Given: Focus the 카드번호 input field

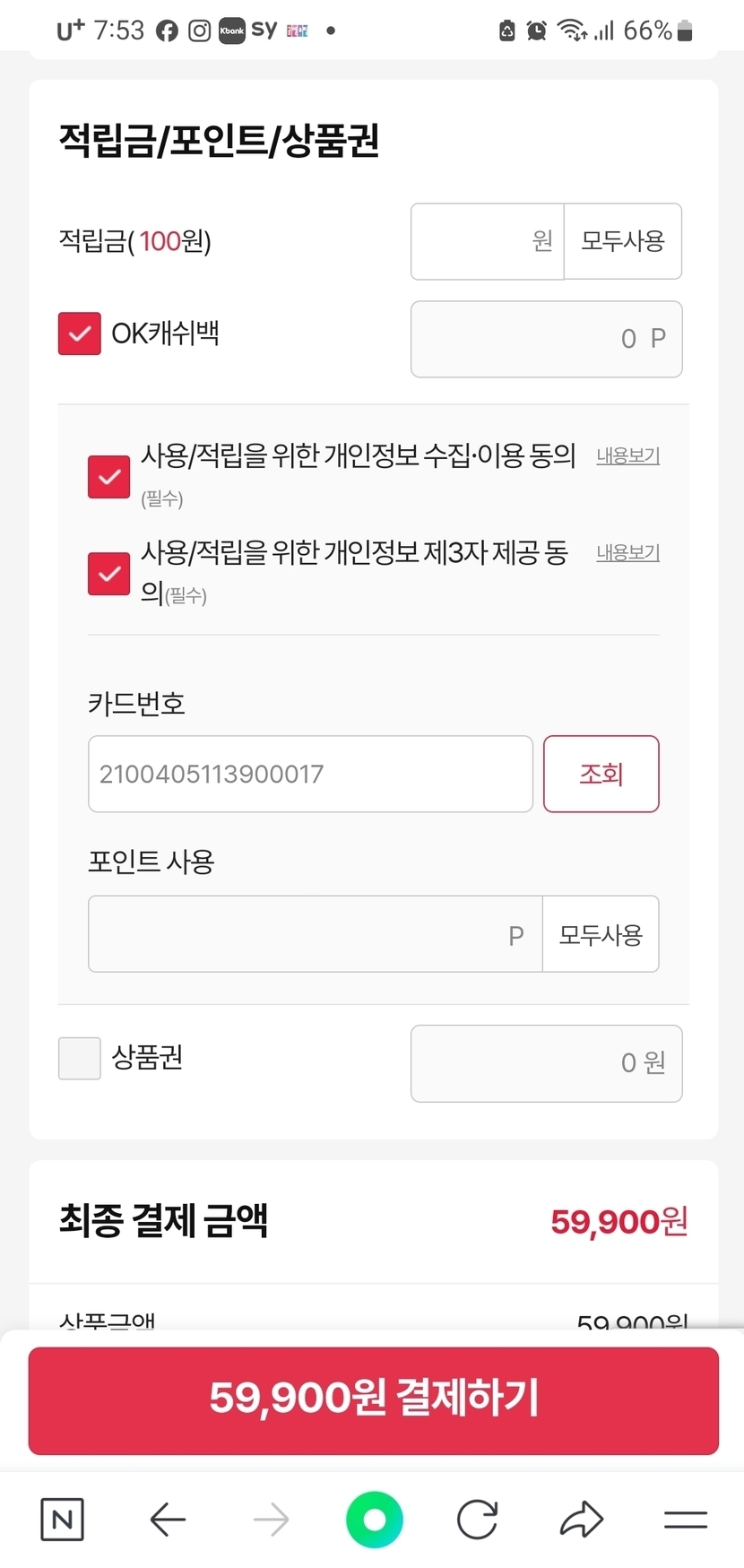Looking at the screenshot, I should (x=310, y=774).
